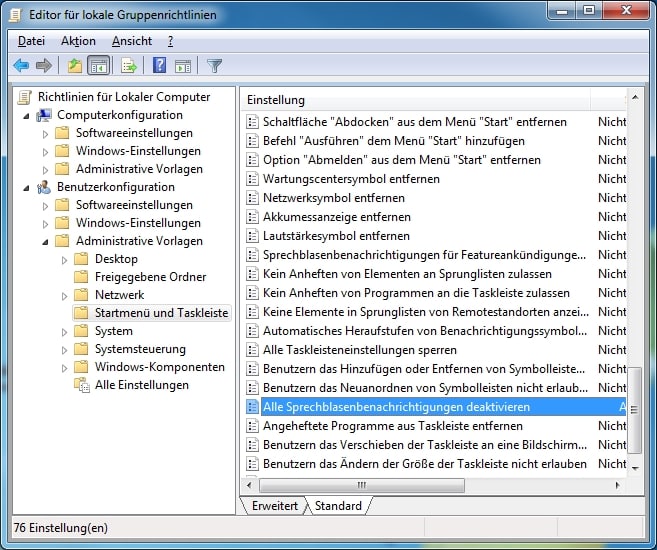Click the folder icon beside Freigegebene Ordner
Image resolution: width=657 pixels, height=550 pixels.
tap(81, 277)
